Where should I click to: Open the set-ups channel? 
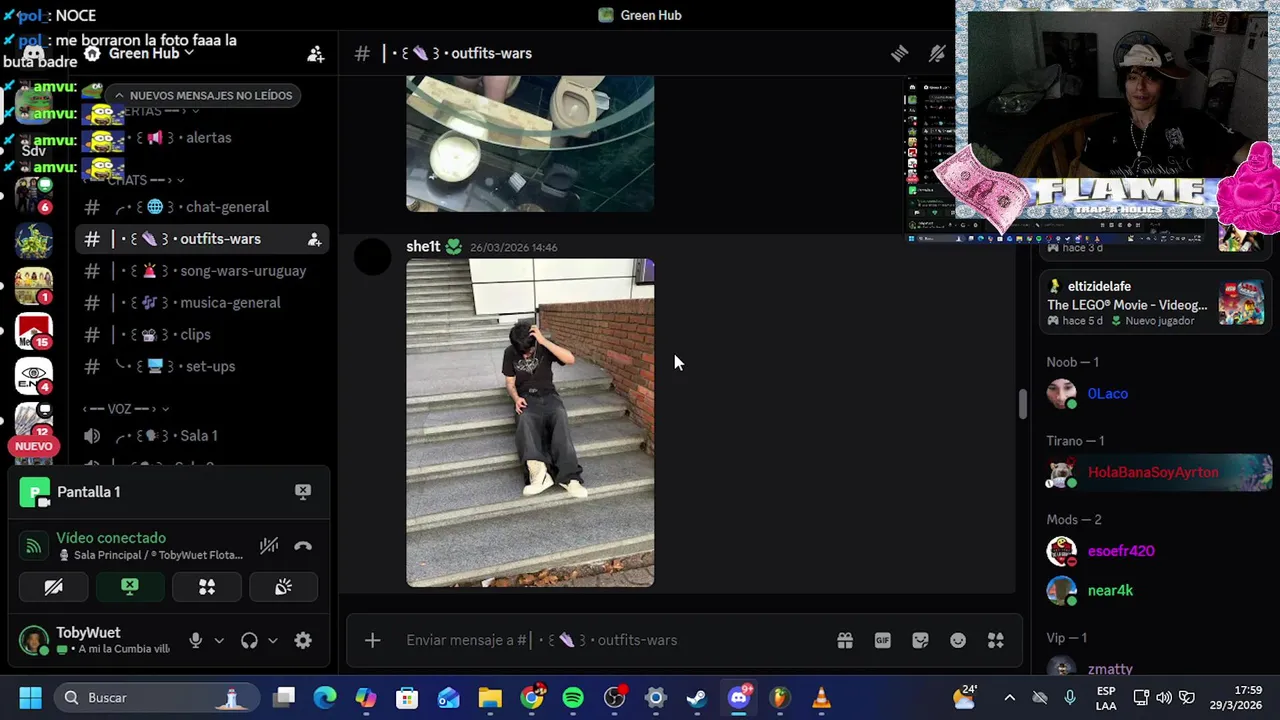(x=204, y=367)
